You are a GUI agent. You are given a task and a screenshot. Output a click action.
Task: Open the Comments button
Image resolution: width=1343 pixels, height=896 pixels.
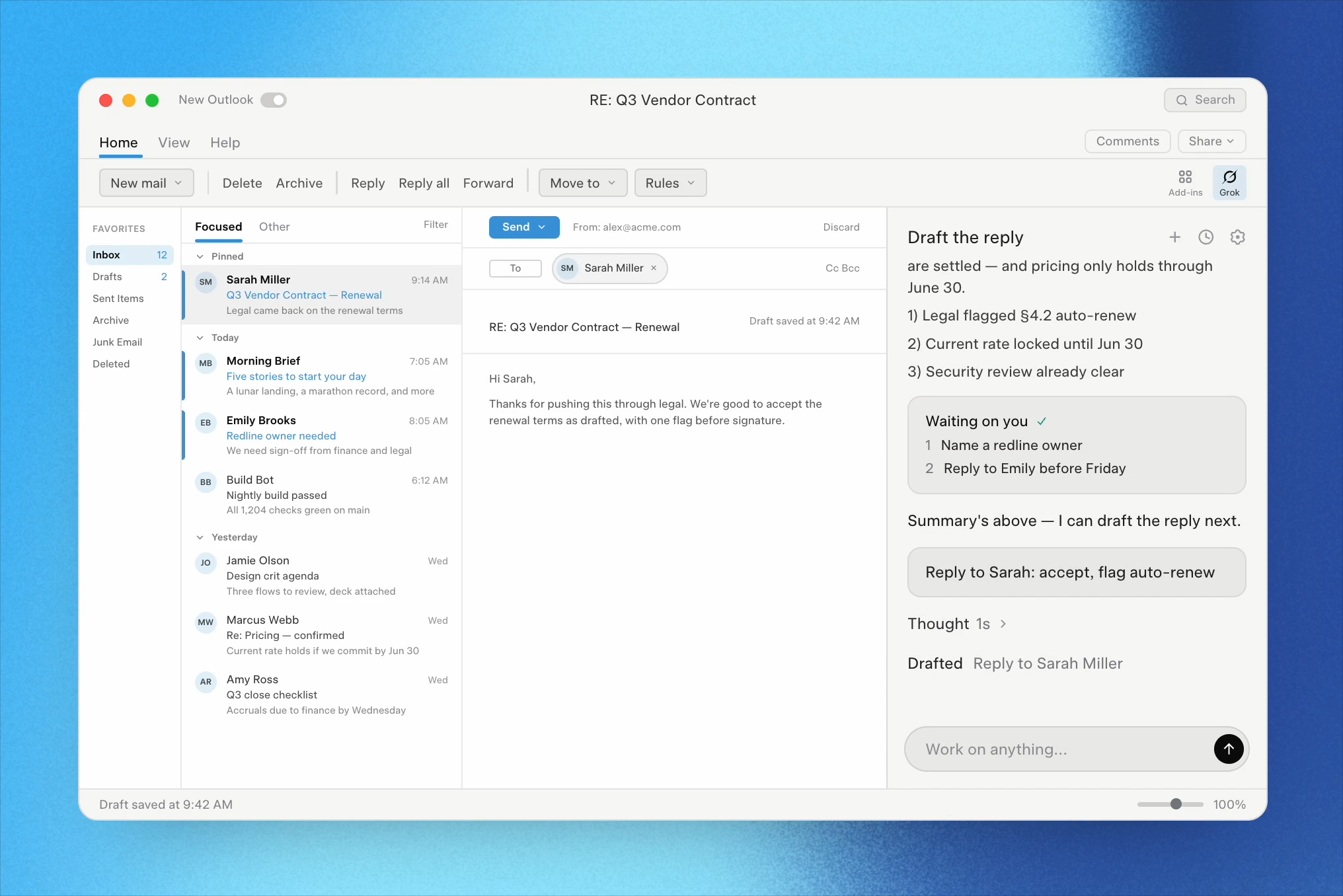point(1128,141)
